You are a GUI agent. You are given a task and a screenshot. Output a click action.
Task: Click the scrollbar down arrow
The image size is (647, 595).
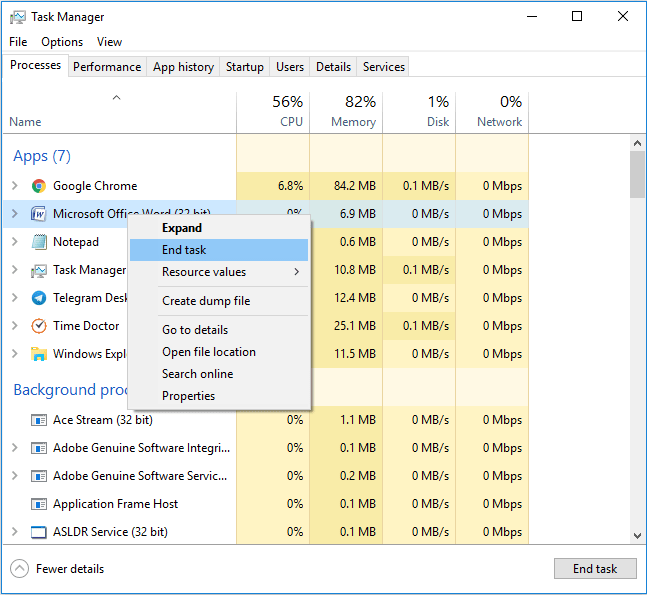click(x=637, y=536)
